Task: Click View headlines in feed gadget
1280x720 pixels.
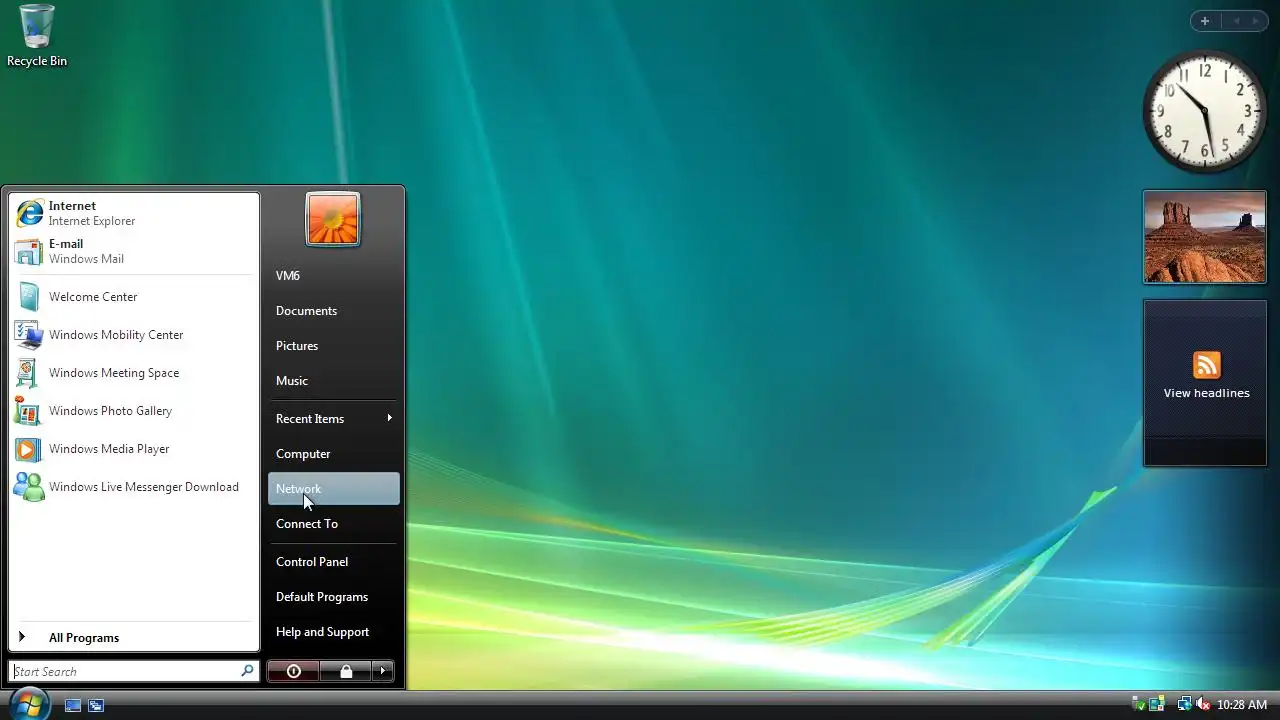Action: pos(1206,393)
